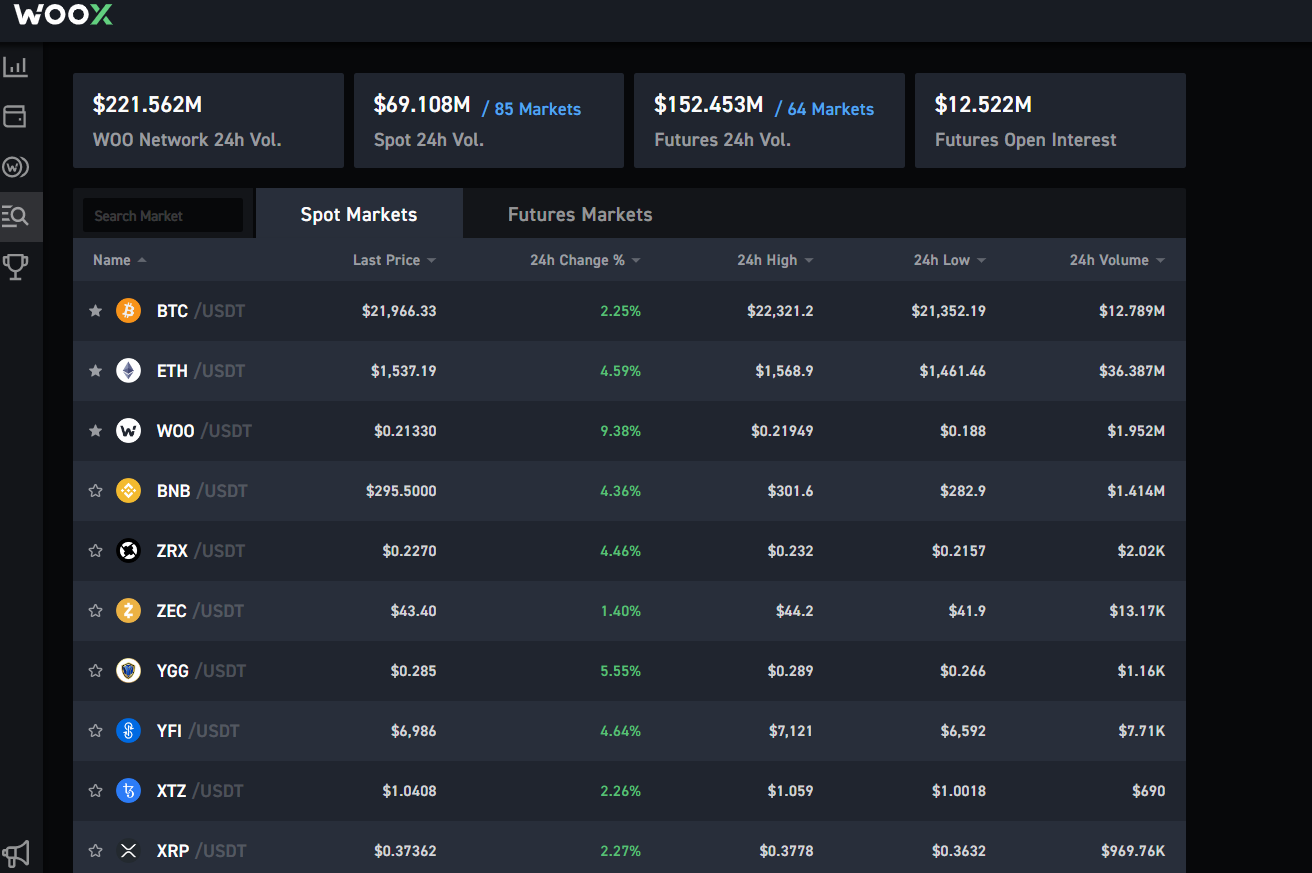Open the wallet sidebar icon

(15, 117)
